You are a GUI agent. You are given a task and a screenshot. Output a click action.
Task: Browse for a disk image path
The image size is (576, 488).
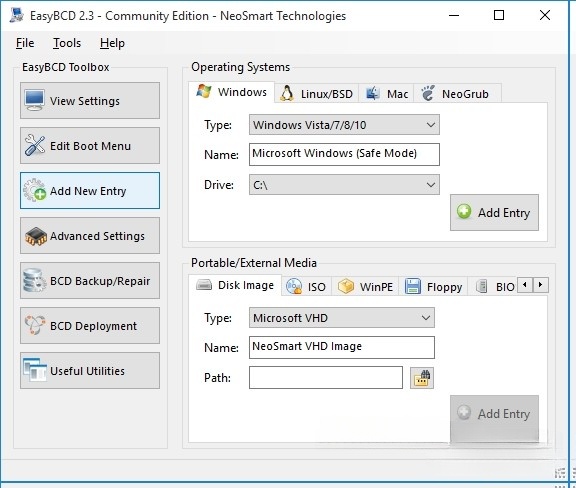coord(422,377)
